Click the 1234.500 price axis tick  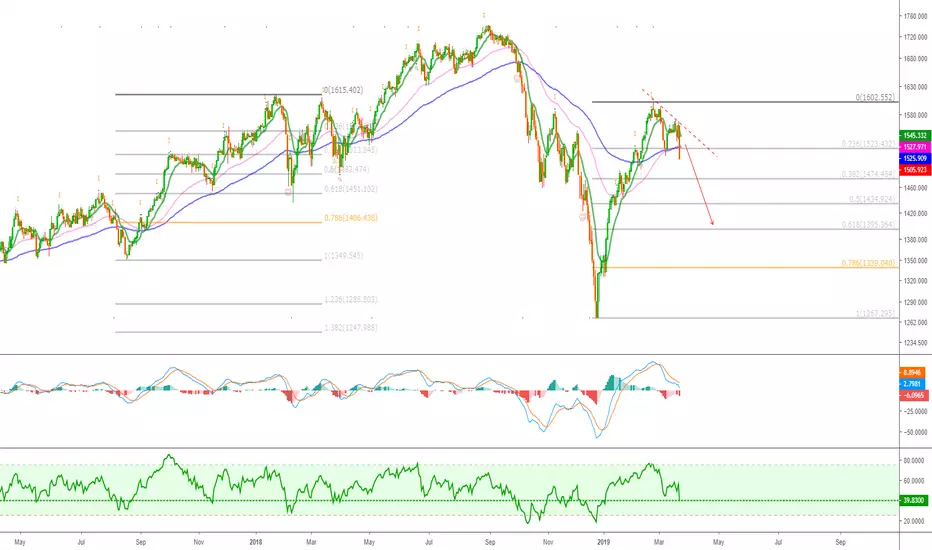pyautogui.click(x=915, y=342)
